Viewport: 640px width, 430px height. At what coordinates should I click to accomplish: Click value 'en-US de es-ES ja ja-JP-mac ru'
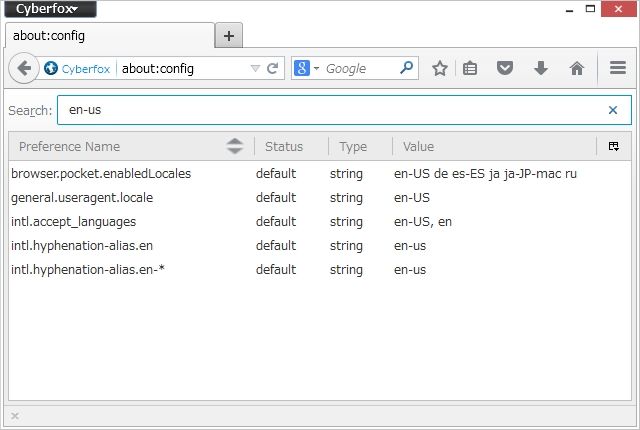485,174
